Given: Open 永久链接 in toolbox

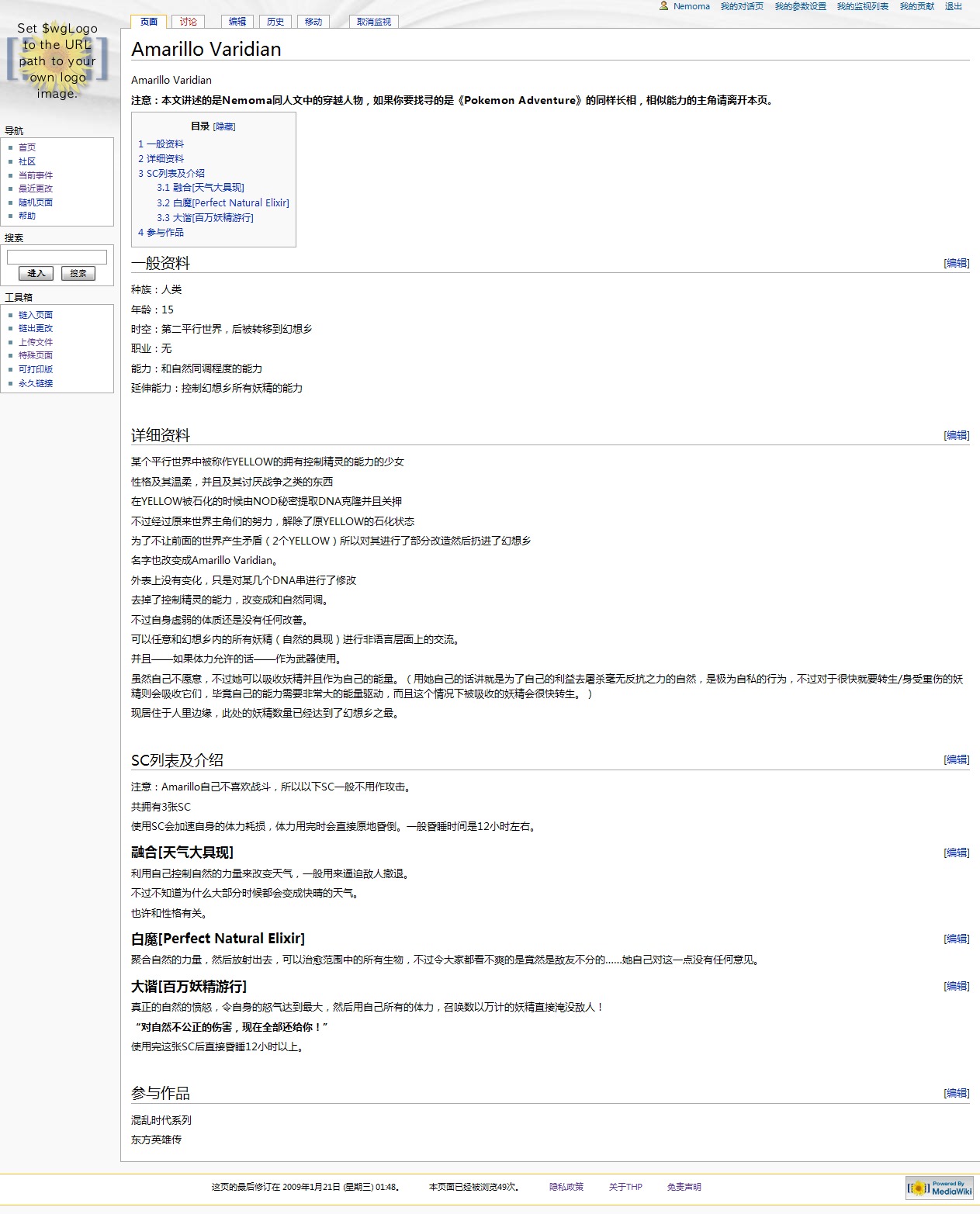Looking at the screenshot, I should tap(36, 383).
